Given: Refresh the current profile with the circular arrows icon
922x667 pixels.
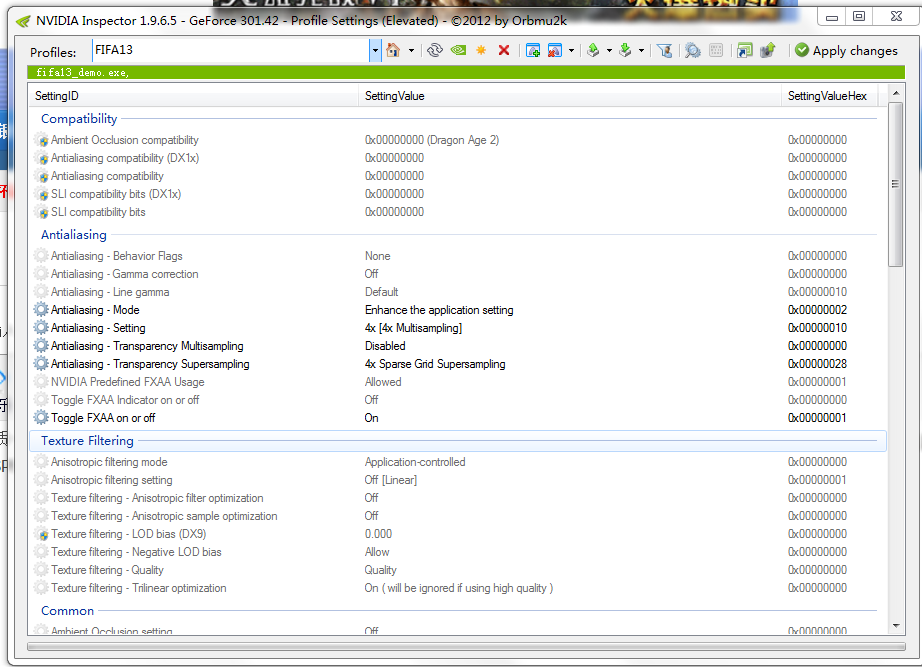Looking at the screenshot, I should 435,51.
